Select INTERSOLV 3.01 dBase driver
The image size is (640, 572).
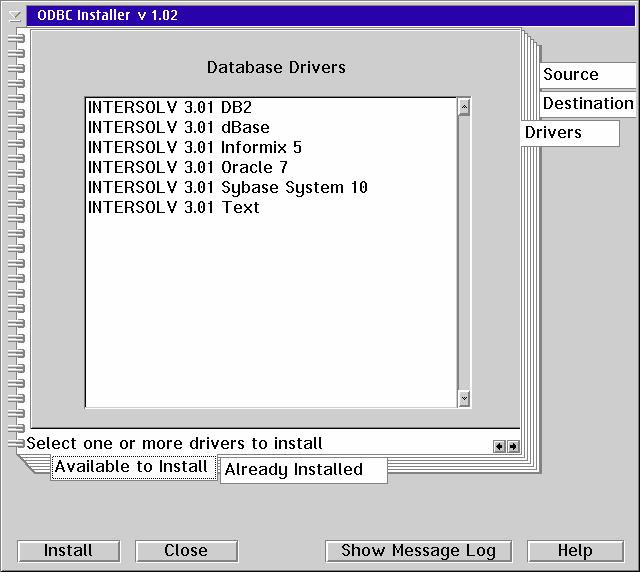(x=271, y=128)
